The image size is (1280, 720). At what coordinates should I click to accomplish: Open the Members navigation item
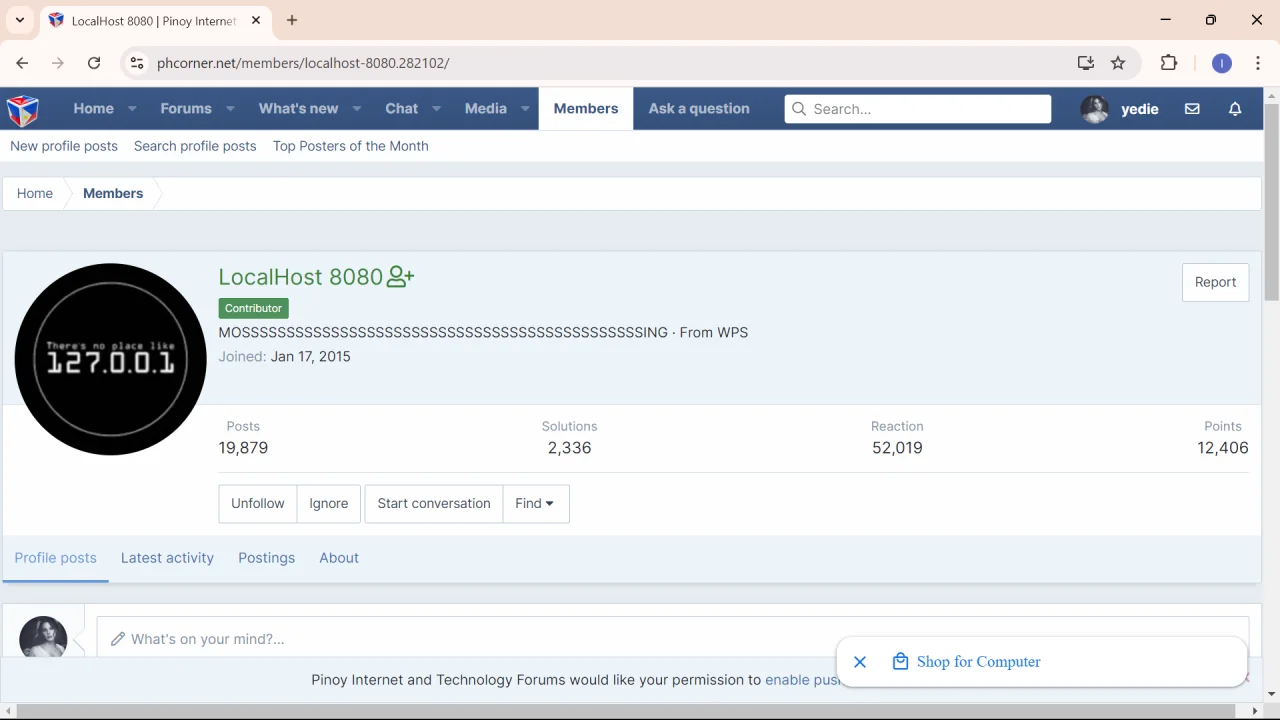pos(586,109)
